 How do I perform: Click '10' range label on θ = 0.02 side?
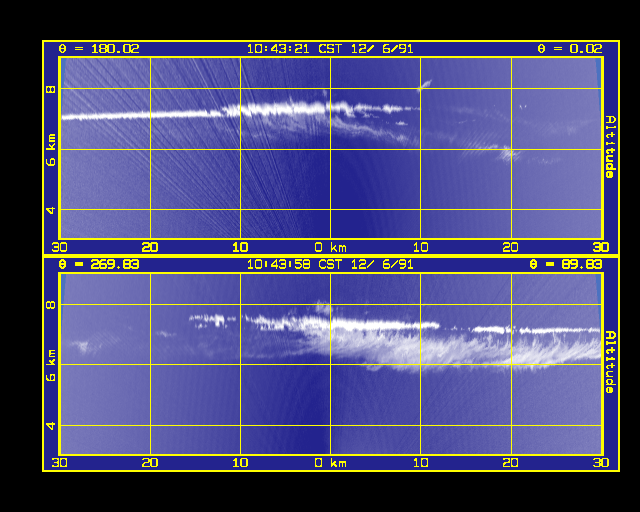tap(420, 247)
